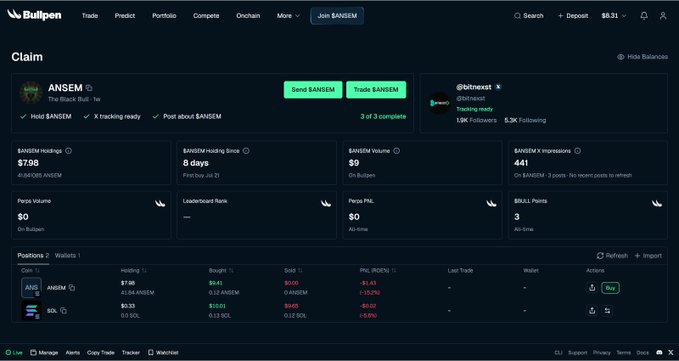Open Privacy footer link
The width and height of the screenshot is (679, 361).
point(602,353)
